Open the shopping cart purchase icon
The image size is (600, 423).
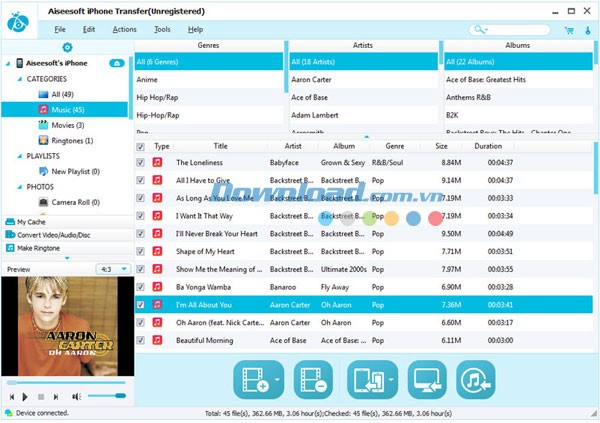click(569, 30)
